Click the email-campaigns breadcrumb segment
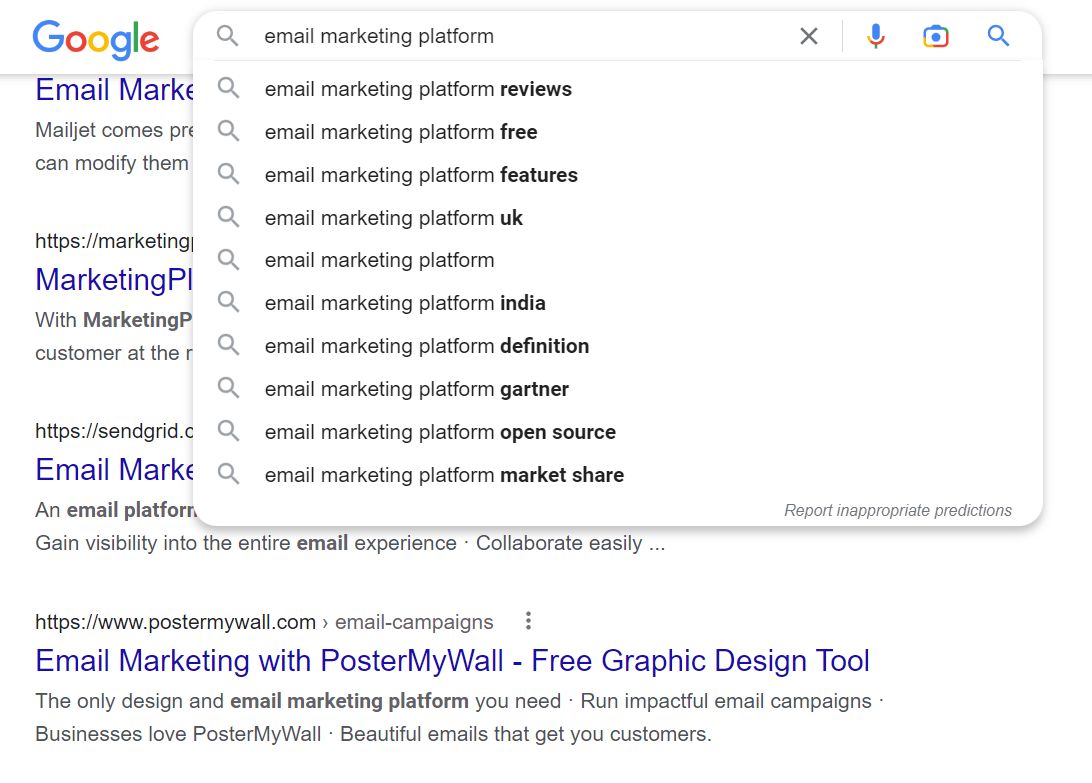This screenshot has height=783, width=1092. 434,621
